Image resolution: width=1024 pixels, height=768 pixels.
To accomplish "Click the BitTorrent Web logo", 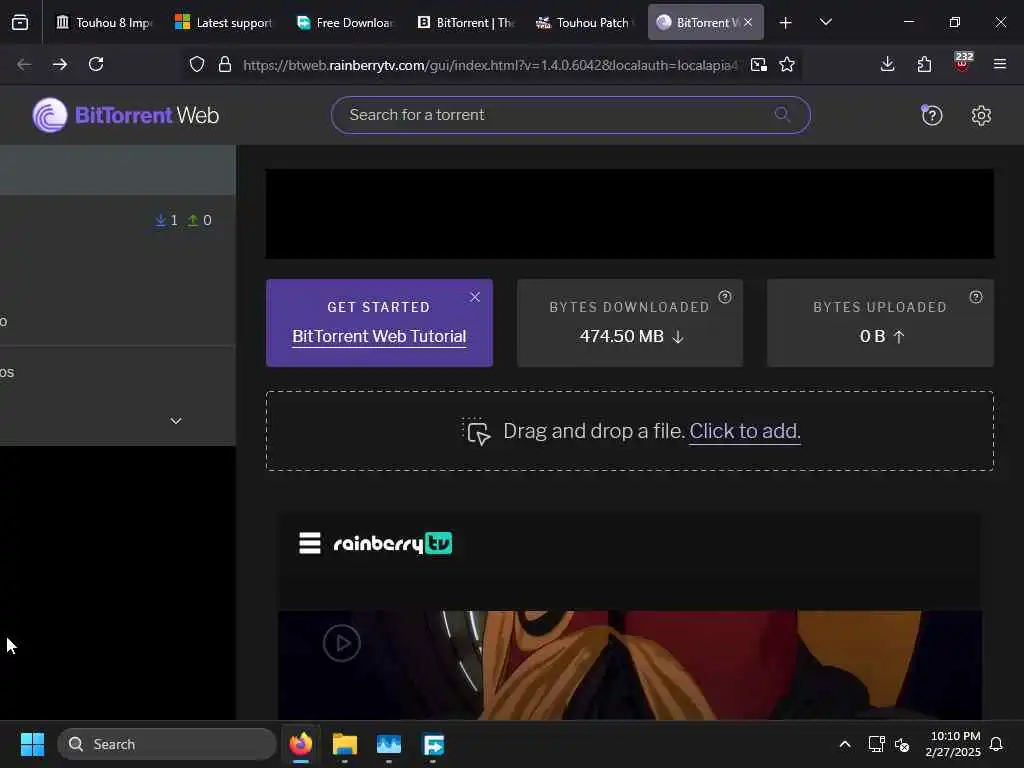I will pos(125,116).
